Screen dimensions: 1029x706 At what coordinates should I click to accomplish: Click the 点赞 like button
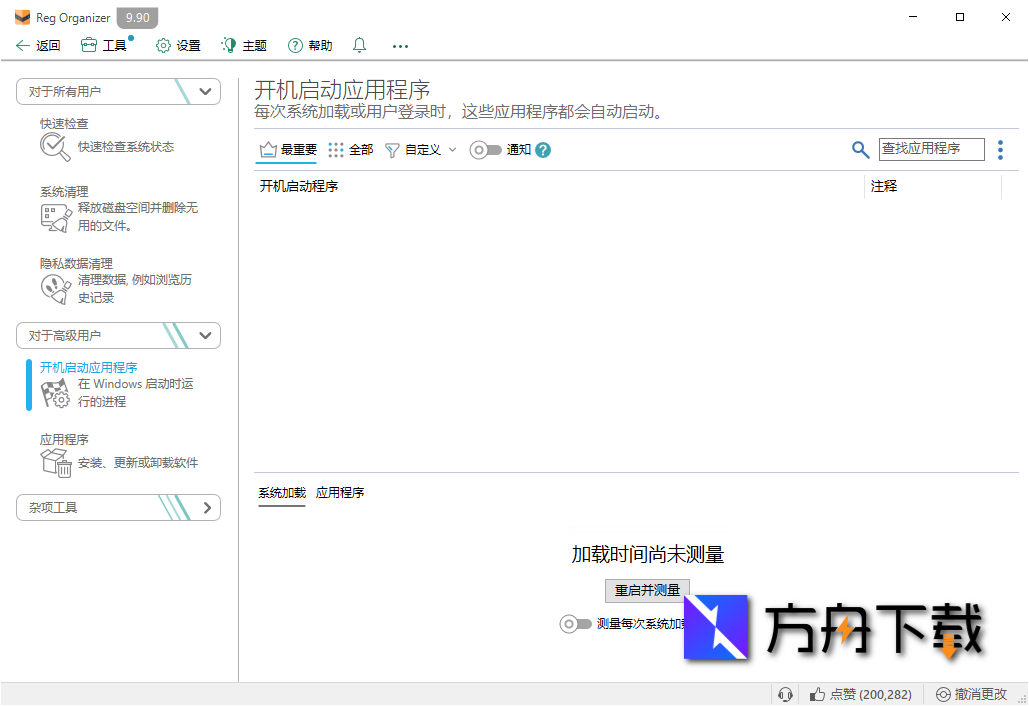pyautogui.click(x=860, y=693)
